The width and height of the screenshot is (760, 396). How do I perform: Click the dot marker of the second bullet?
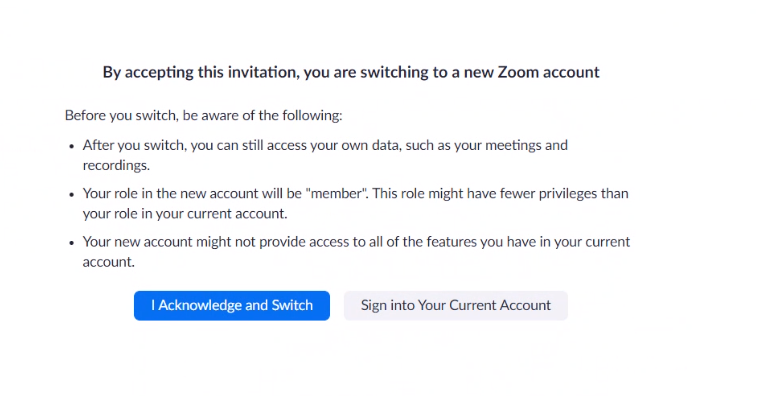pyautogui.click(x=72, y=194)
